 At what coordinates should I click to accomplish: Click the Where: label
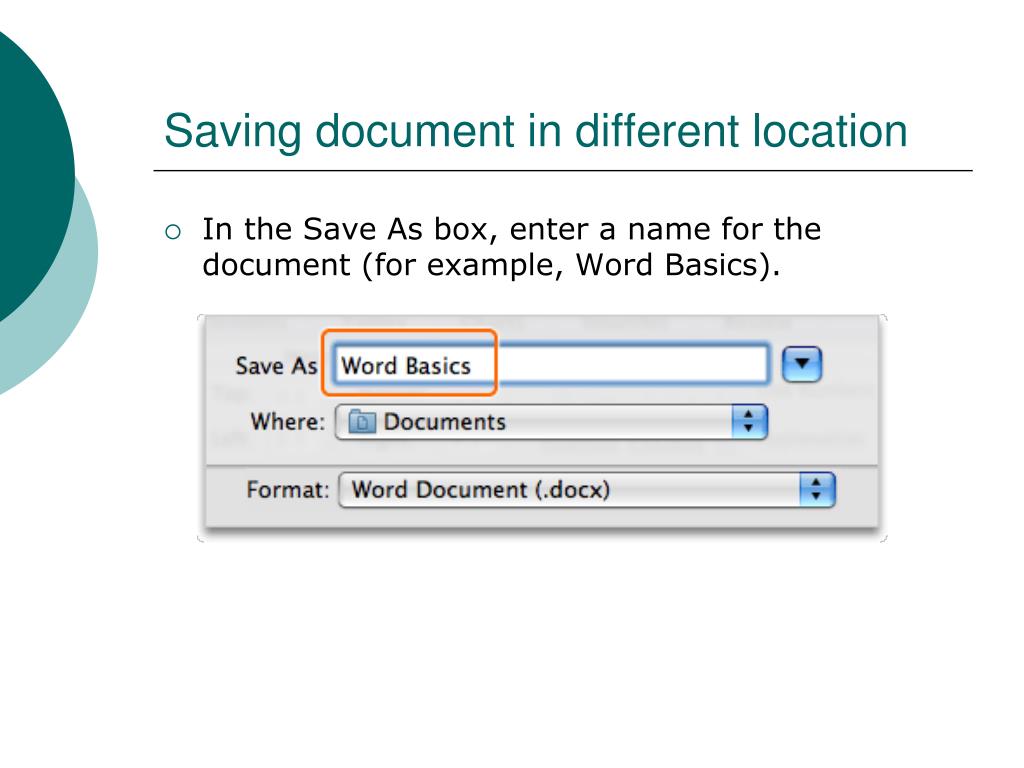[x=287, y=422]
